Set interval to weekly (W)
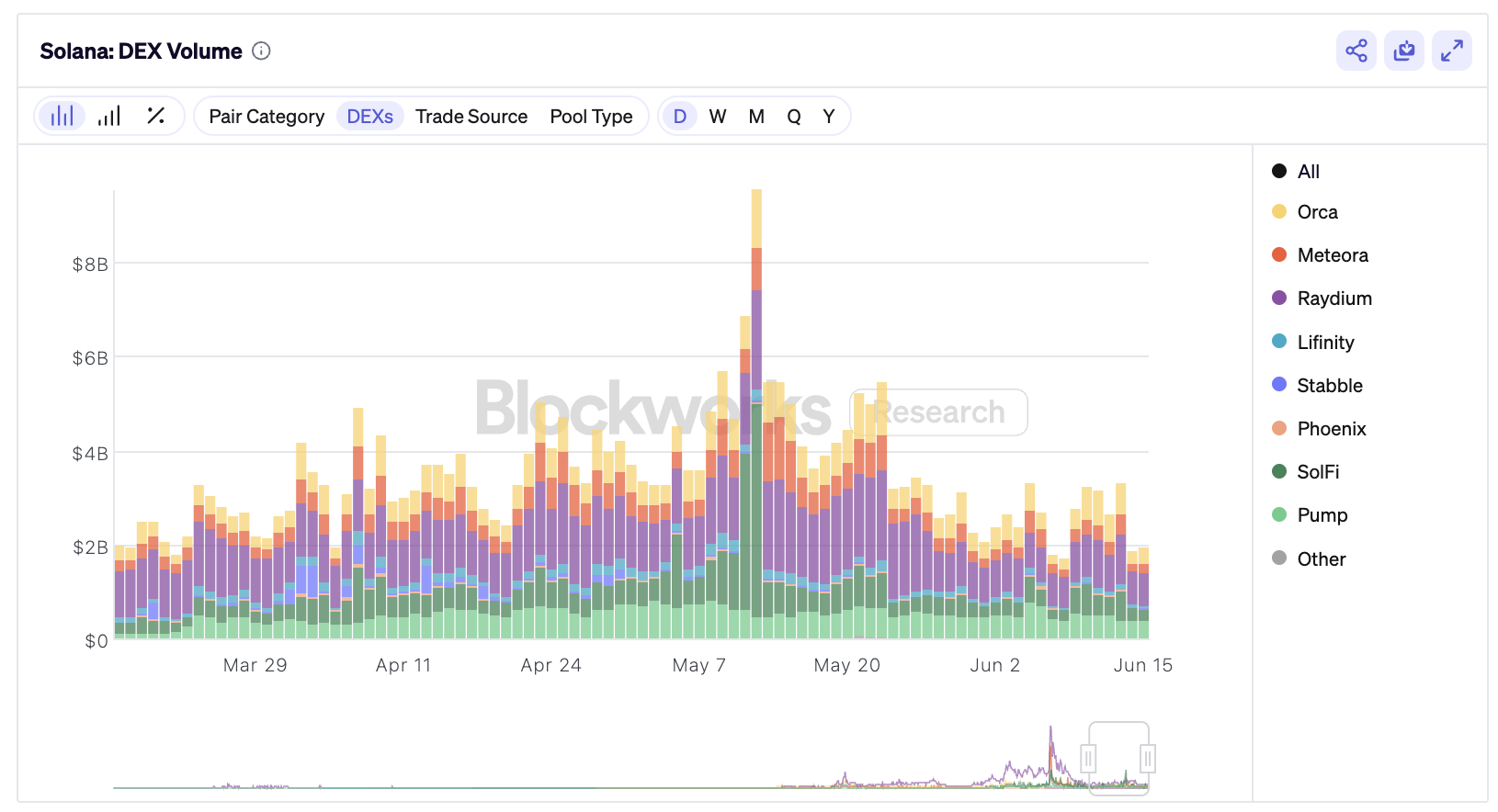Viewport: 1498px width, 812px height. pos(718,117)
